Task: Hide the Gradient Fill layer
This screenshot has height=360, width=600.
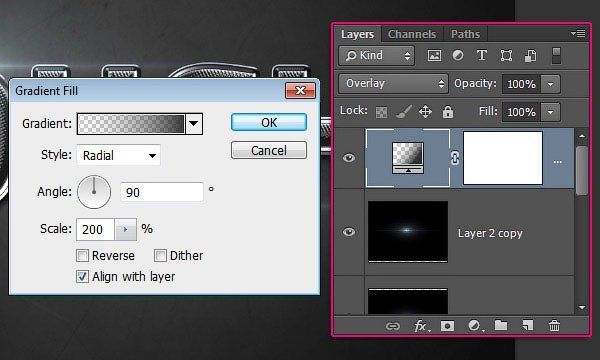Action: [349, 158]
